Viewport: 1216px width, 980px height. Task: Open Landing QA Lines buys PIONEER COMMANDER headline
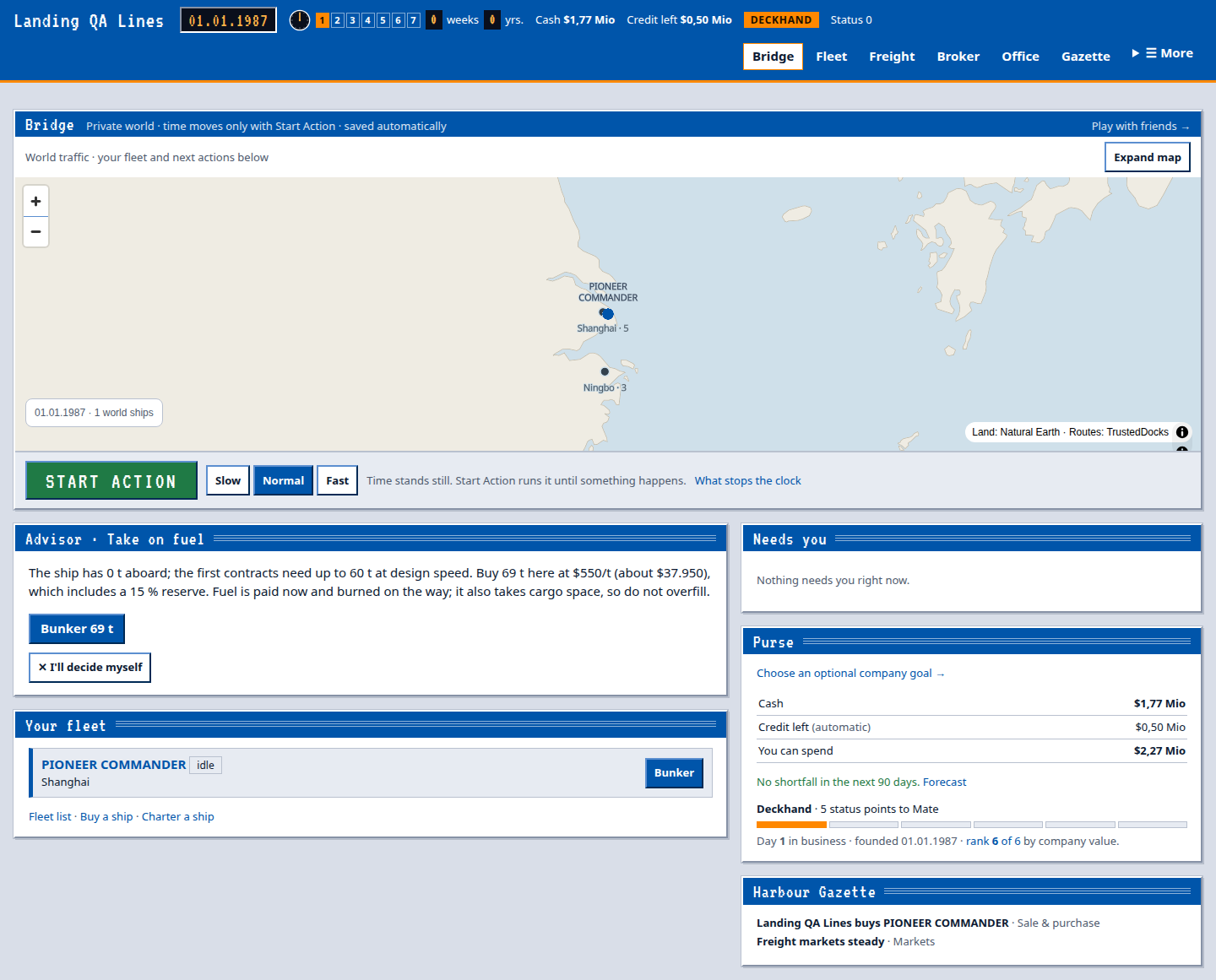pos(882,923)
